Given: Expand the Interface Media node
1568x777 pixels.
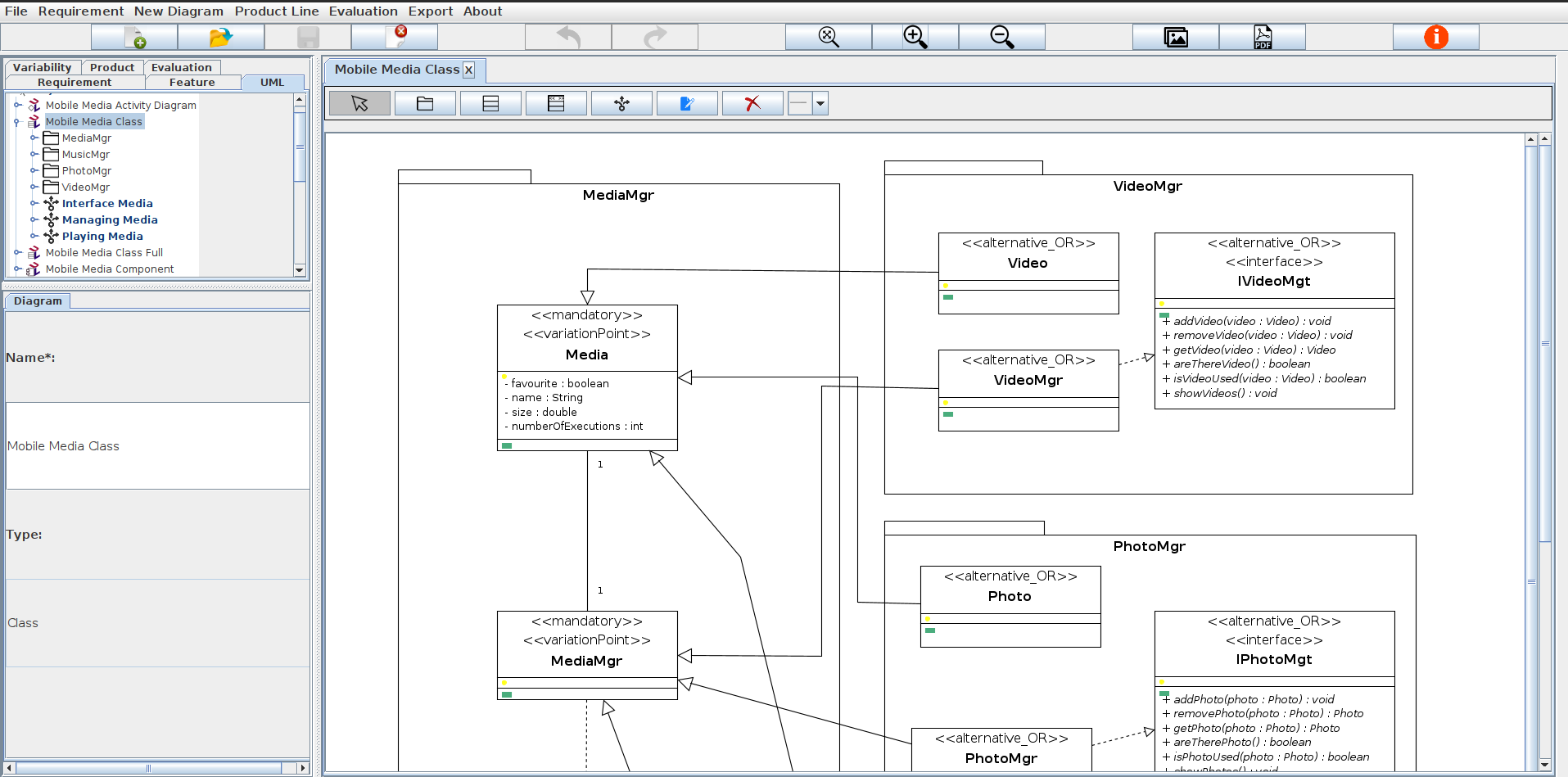Looking at the screenshot, I should pos(33,203).
